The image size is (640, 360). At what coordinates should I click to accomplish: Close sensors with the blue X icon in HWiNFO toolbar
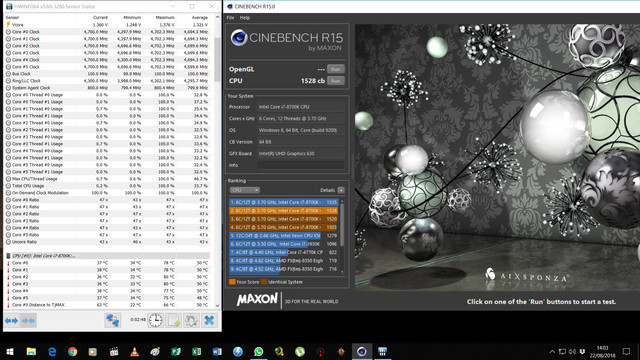click(x=209, y=320)
